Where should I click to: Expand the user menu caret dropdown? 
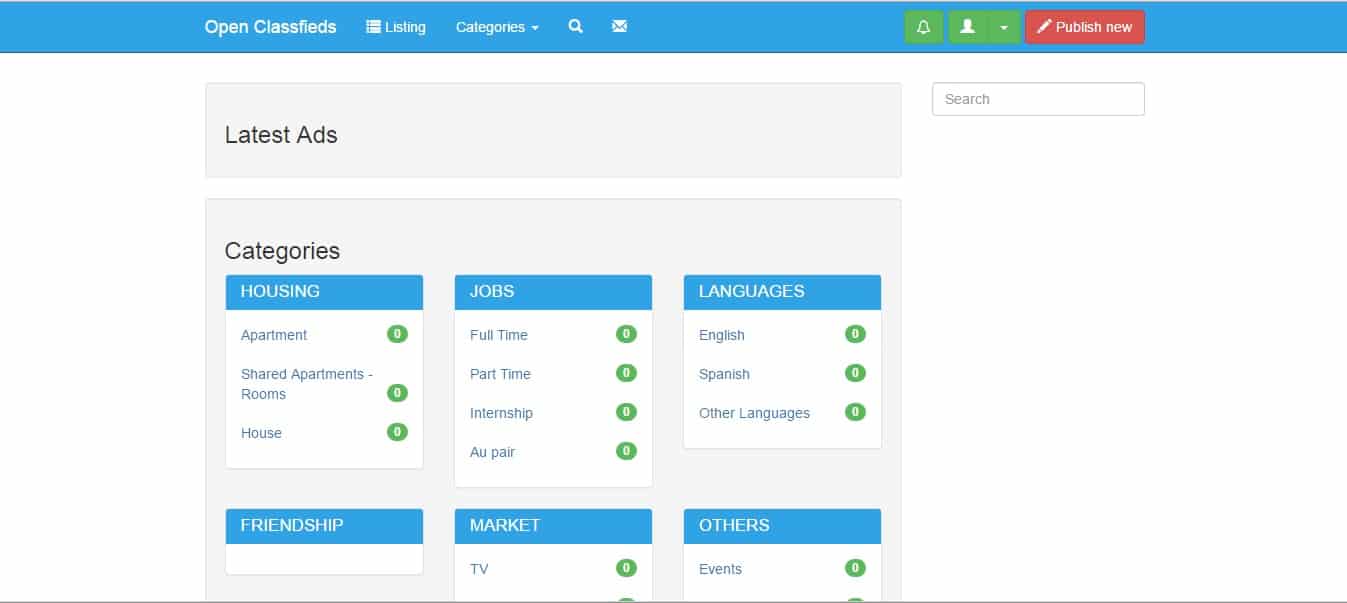1004,27
